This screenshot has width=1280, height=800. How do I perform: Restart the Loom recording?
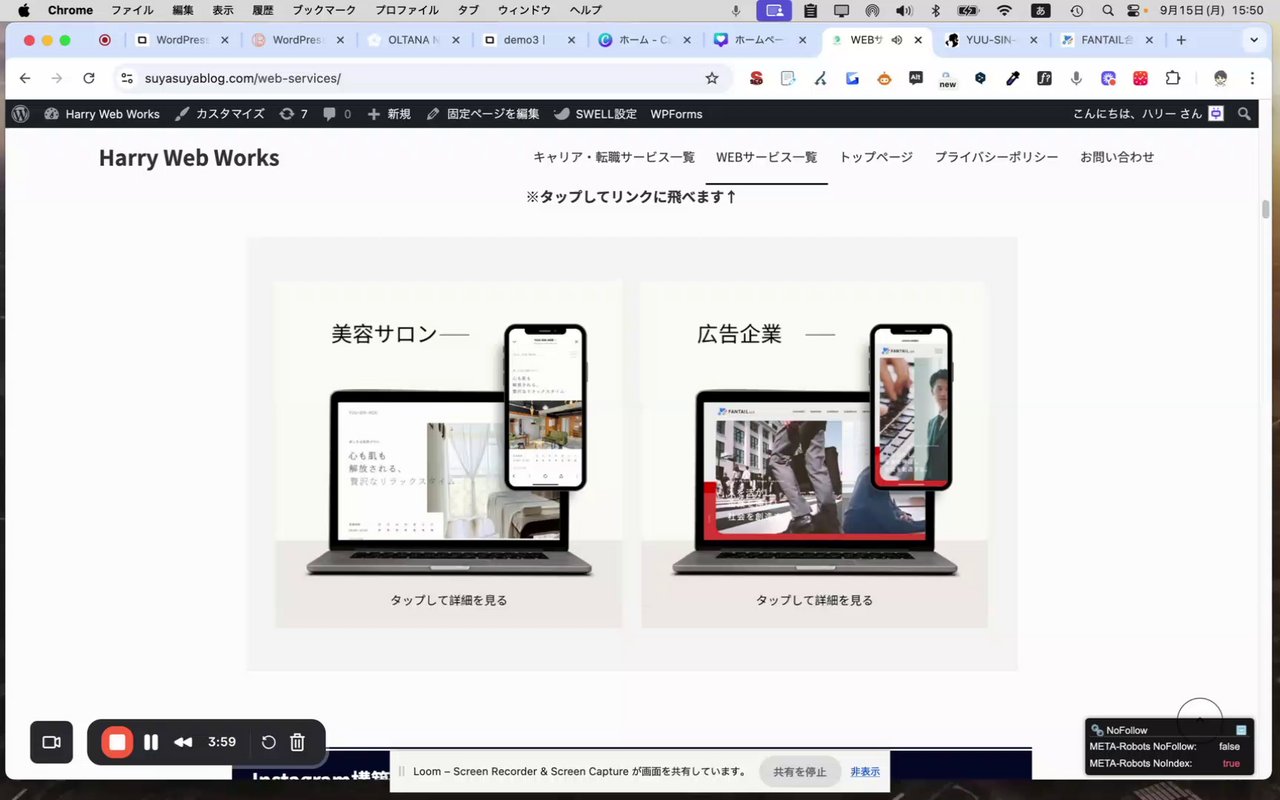[x=268, y=742]
